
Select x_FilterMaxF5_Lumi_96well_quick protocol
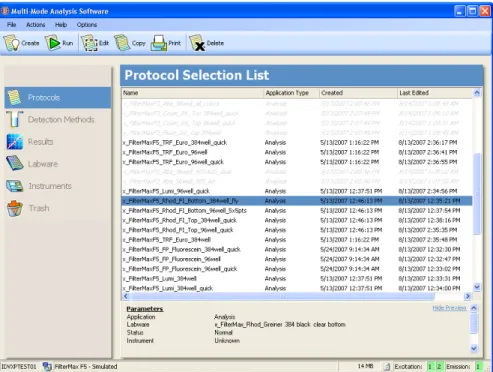(297, 191)
